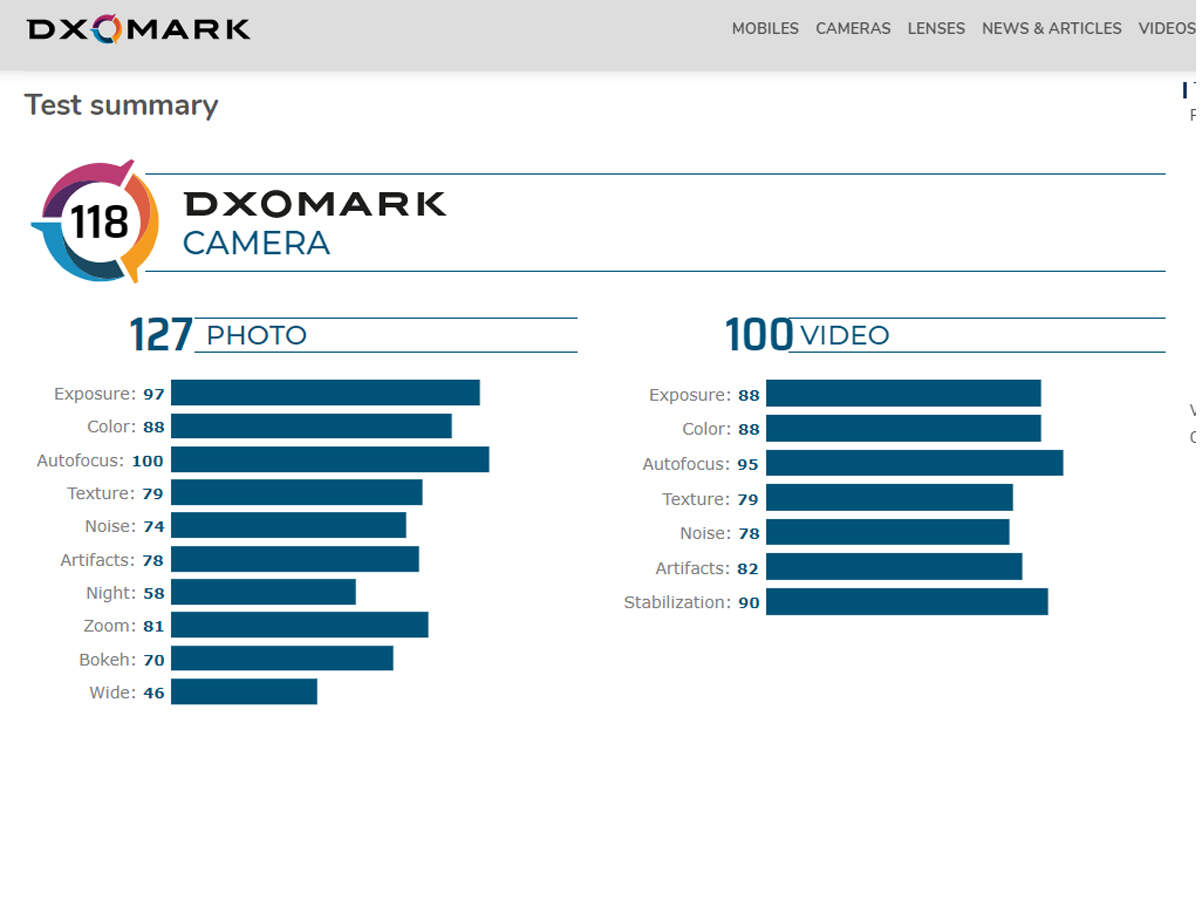Go to the LENSES section
The width and height of the screenshot is (1200, 900).
pos(936,29)
